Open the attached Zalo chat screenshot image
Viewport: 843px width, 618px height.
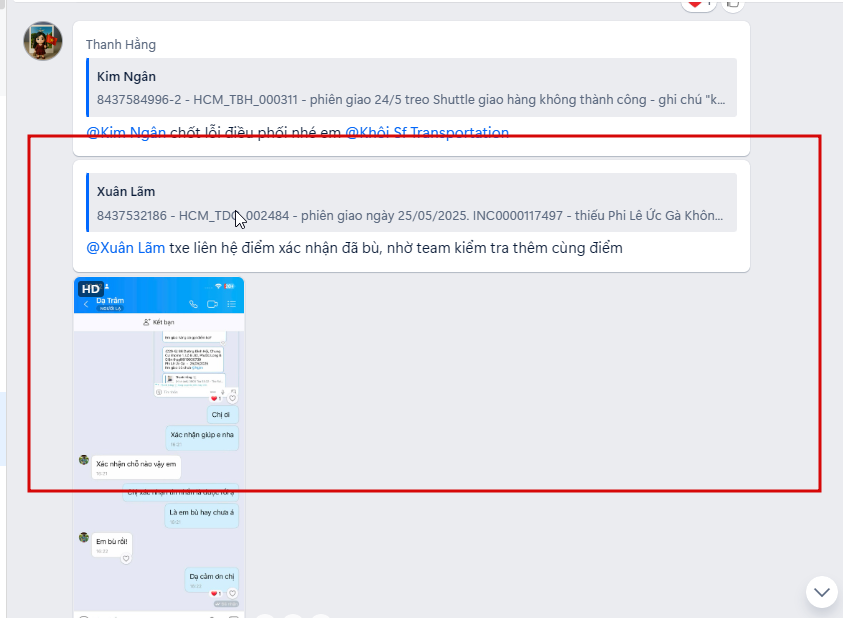(x=159, y=447)
